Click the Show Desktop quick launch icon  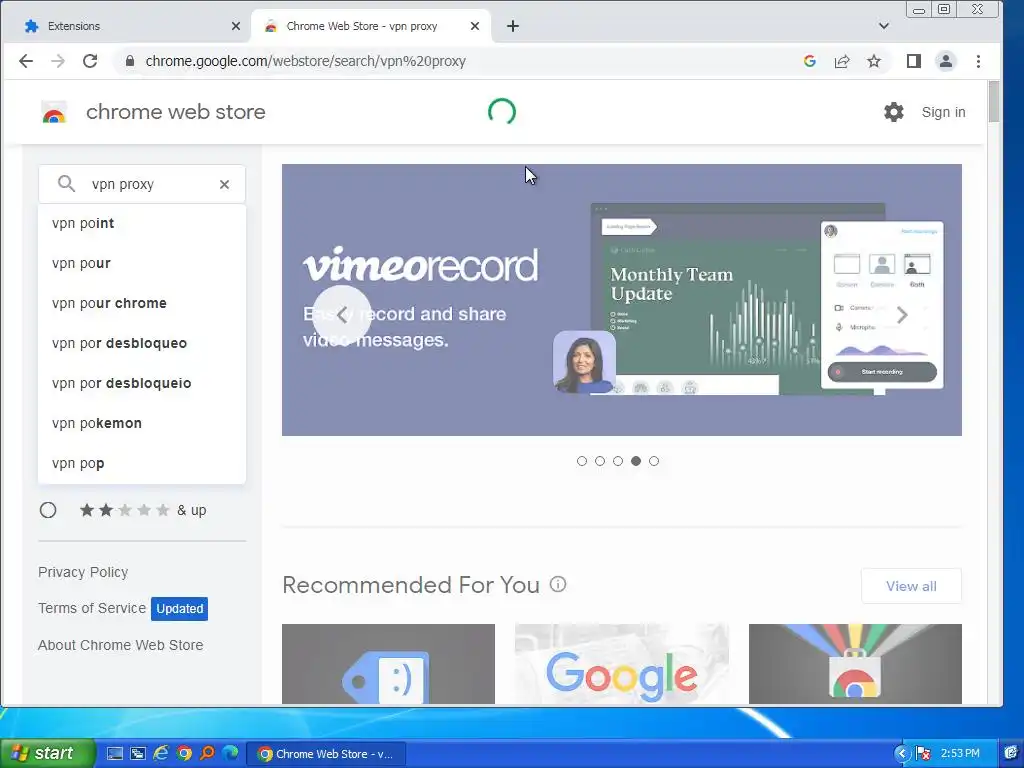pyautogui.click(x=114, y=754)
